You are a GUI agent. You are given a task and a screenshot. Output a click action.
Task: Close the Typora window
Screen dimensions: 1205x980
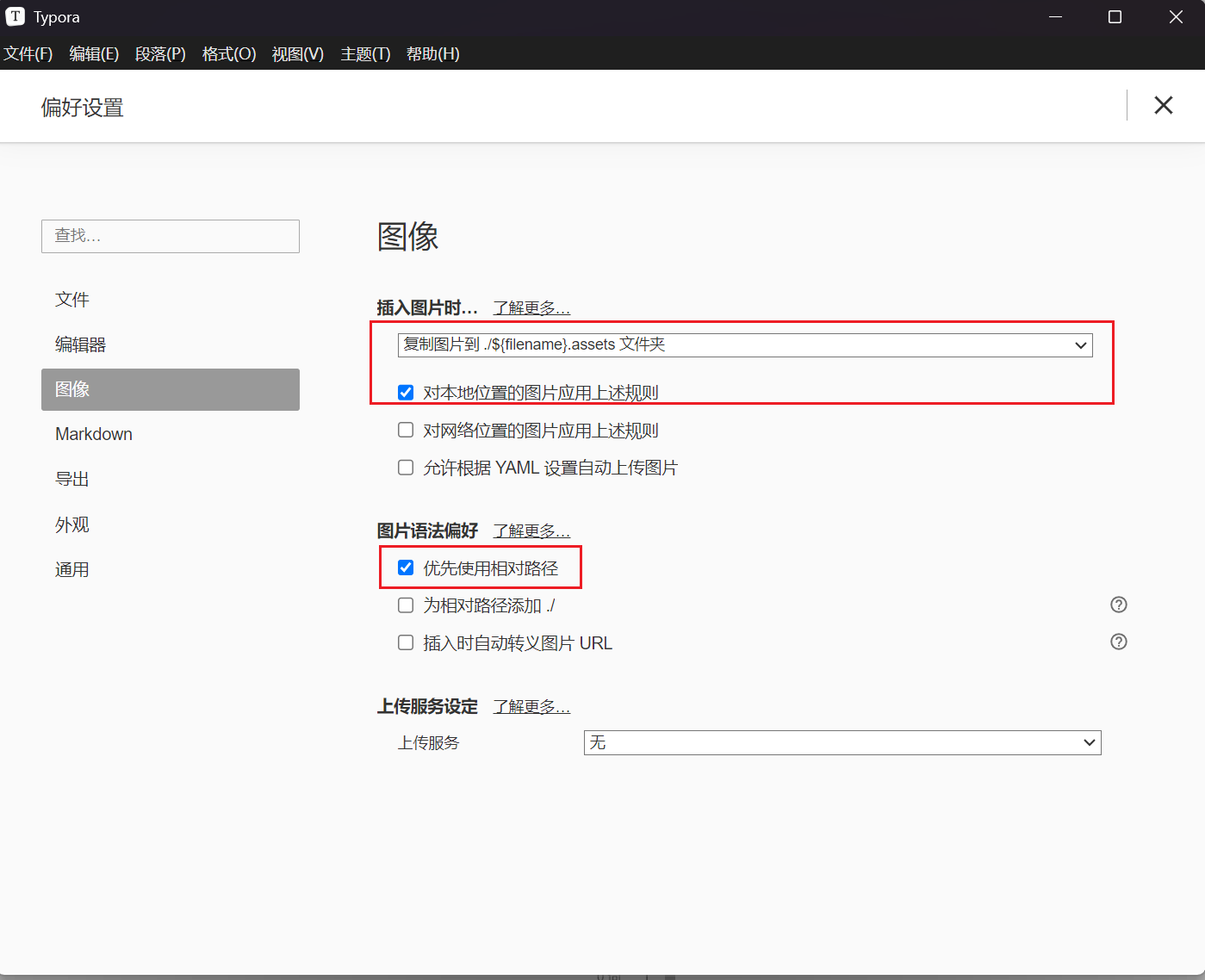1175,17
